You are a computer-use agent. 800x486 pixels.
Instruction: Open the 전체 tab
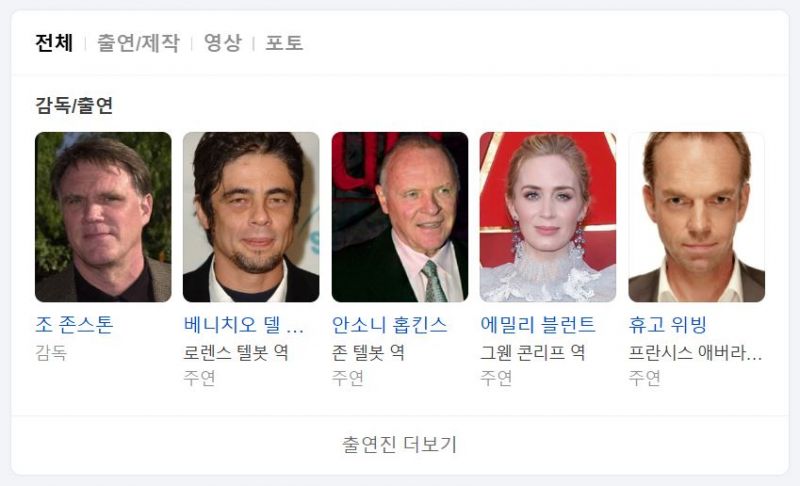click(54, 43)
